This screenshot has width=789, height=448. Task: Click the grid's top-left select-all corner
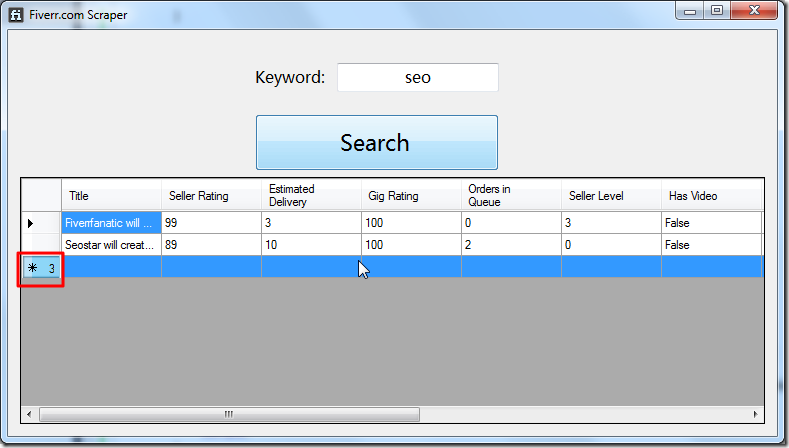pos(41,195)
